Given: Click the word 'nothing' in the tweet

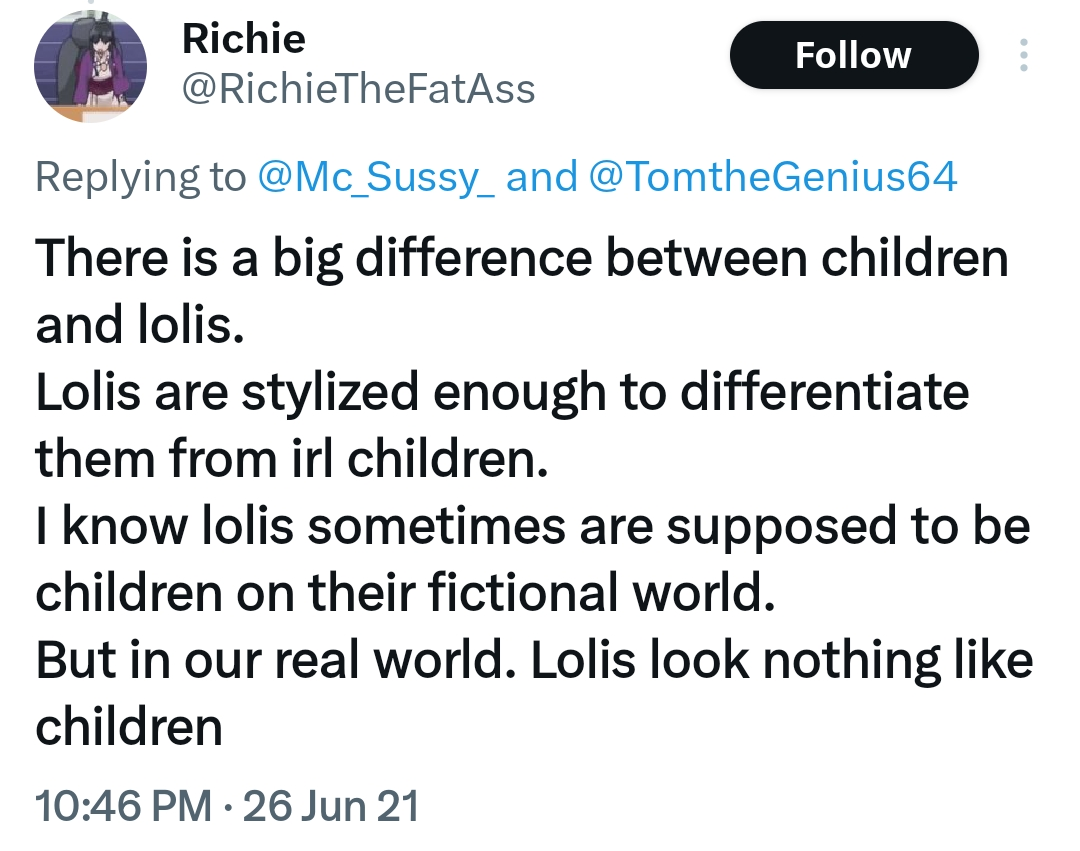Looking at the screenshot, I should click(x=851, y=662).
